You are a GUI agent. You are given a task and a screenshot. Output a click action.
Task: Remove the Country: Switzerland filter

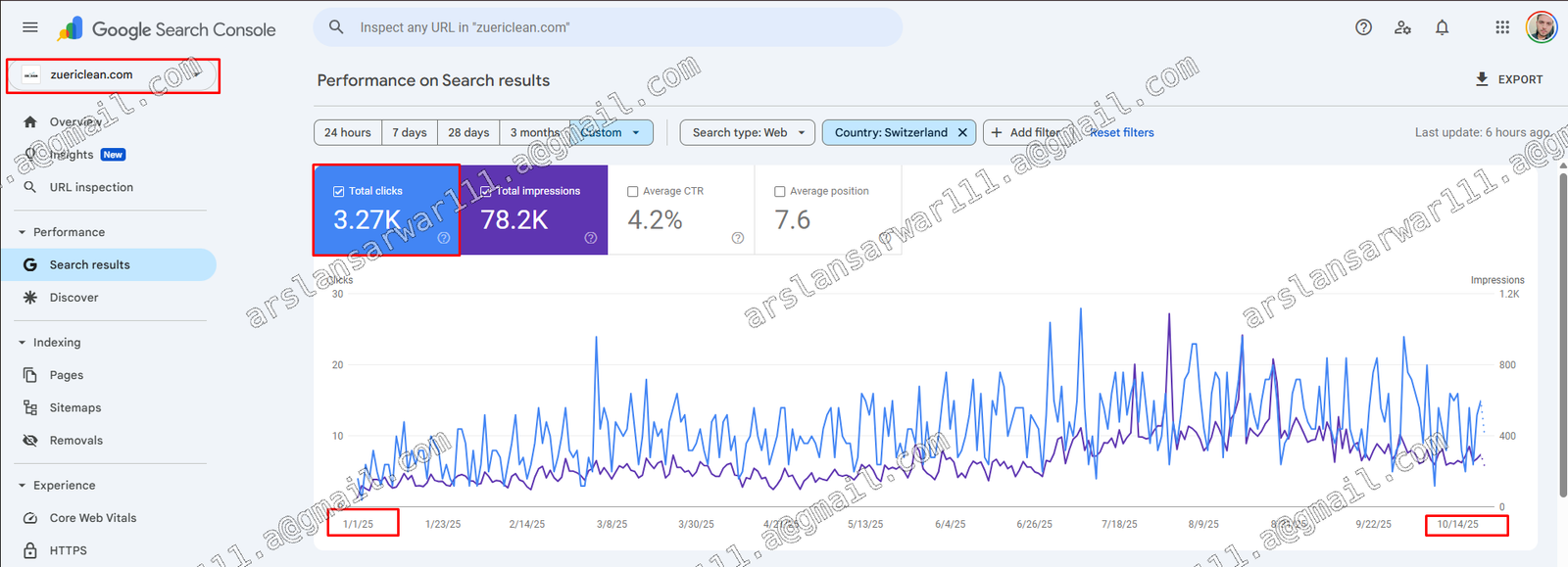coord(962,132)
